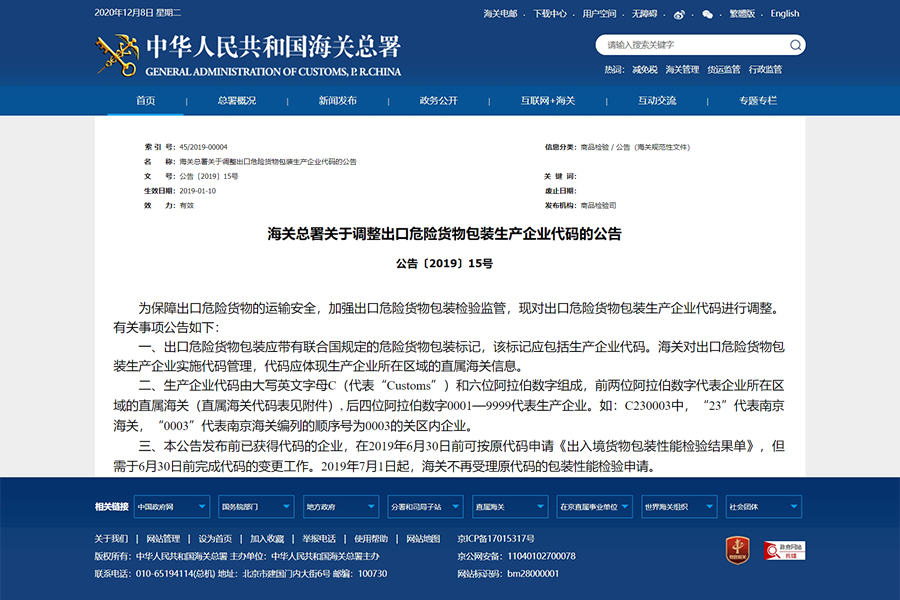The image size is (900, 600).
Task: Click the 海关电邮 top link
Action: click(x=500, y=14)
